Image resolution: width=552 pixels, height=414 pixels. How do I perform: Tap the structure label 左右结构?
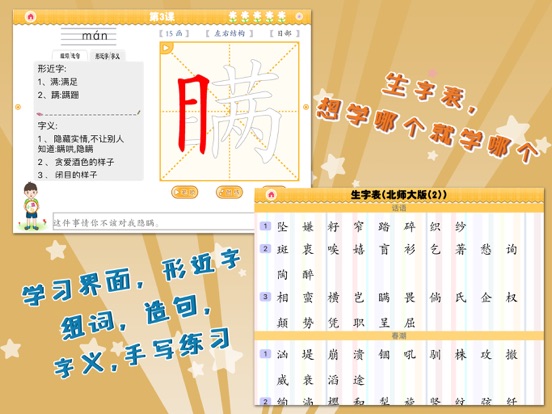point(230,33)
